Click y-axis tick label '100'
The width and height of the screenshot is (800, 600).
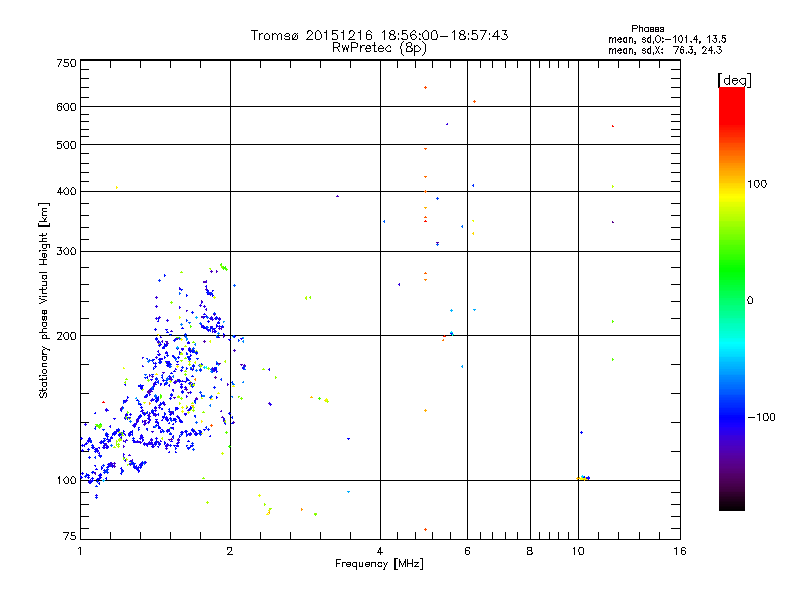point(66,481)
